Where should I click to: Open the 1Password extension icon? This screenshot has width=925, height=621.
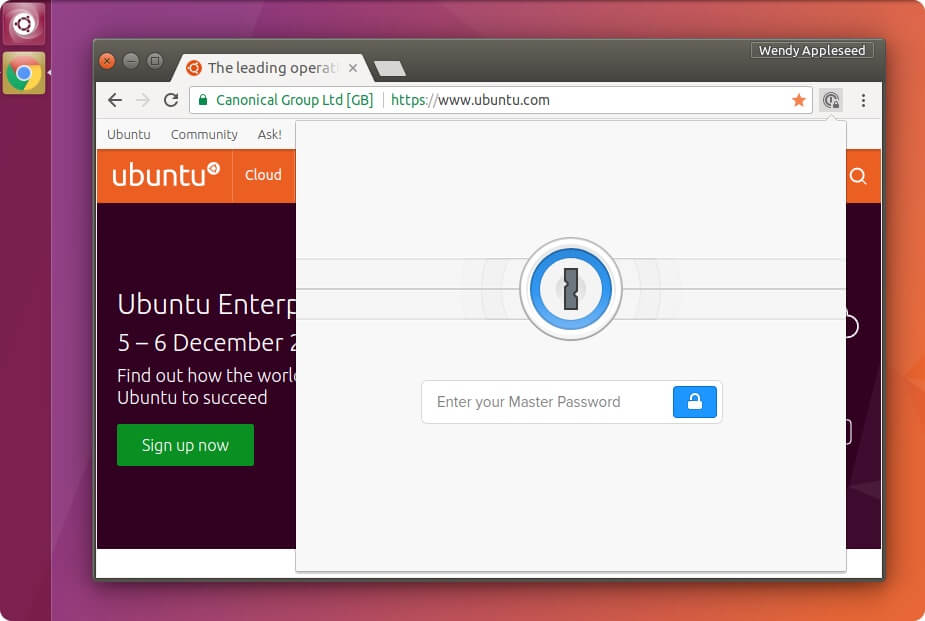(831, 100)
